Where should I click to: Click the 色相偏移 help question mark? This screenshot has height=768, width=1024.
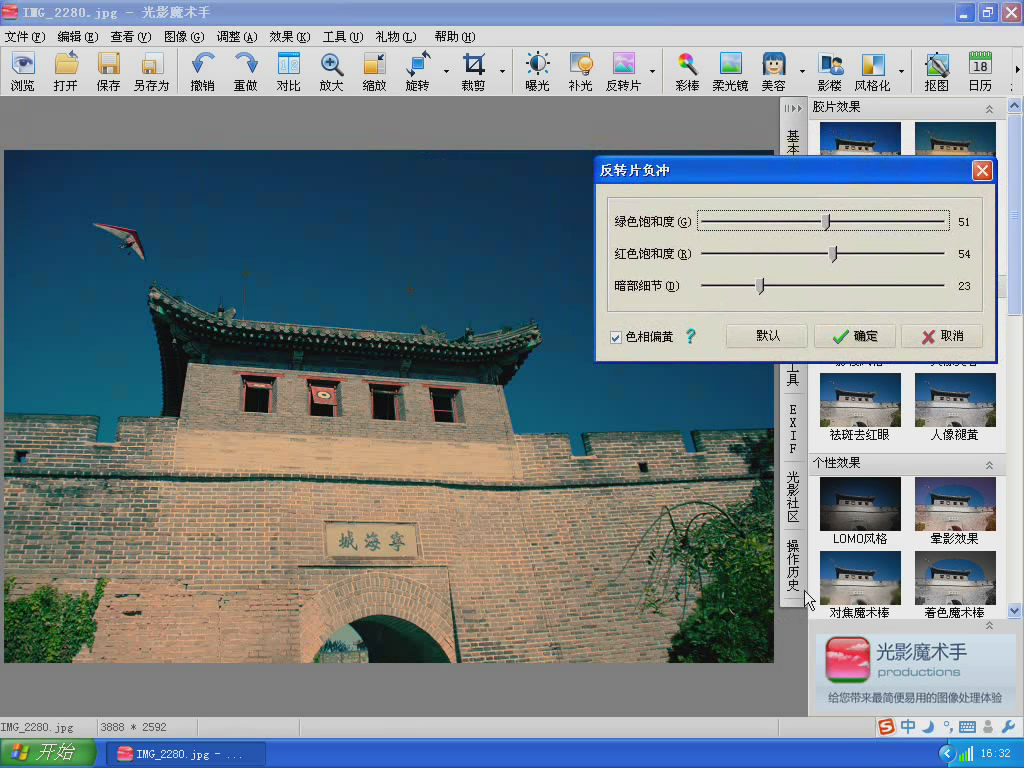point(690,336)
